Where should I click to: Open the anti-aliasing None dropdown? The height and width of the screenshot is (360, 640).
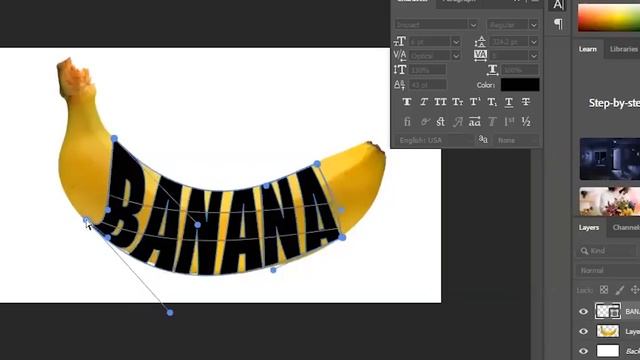pyautogui.click(x=517, y=140)
